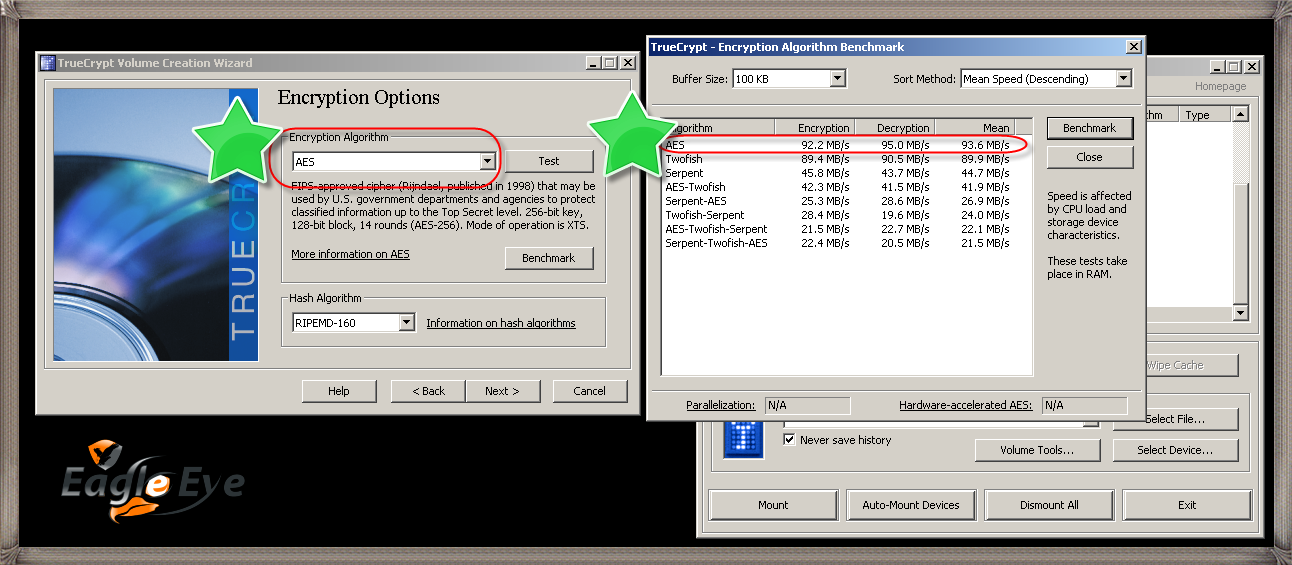Close the main TrueCrypt window
Viewport: 1292px width, 565px height.
click(1251, 66)
